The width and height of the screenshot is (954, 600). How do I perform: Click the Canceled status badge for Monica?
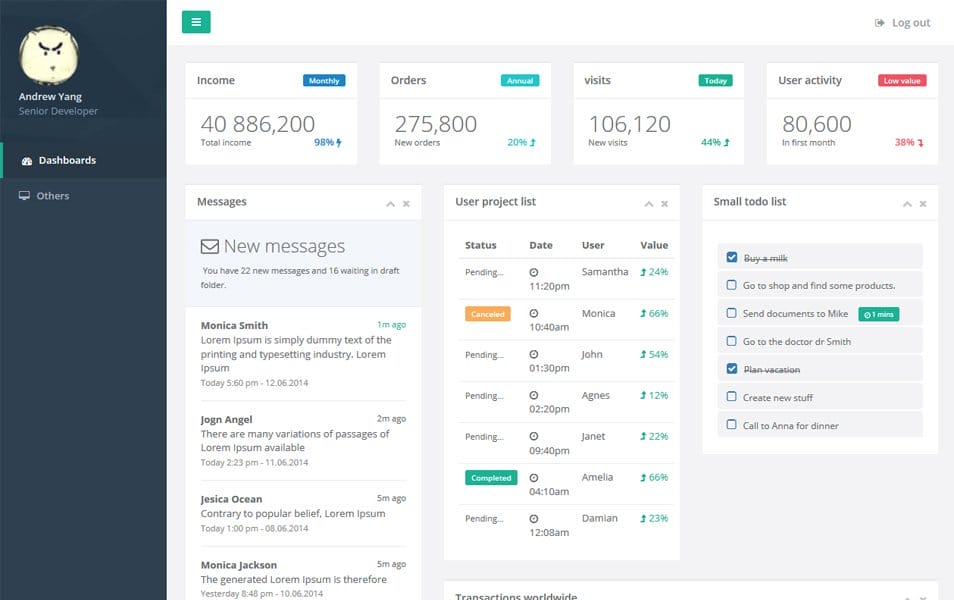487,313
